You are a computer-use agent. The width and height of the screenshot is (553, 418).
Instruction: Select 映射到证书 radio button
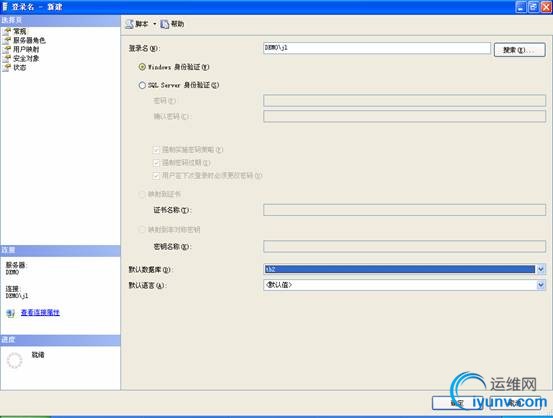[142, 194]
